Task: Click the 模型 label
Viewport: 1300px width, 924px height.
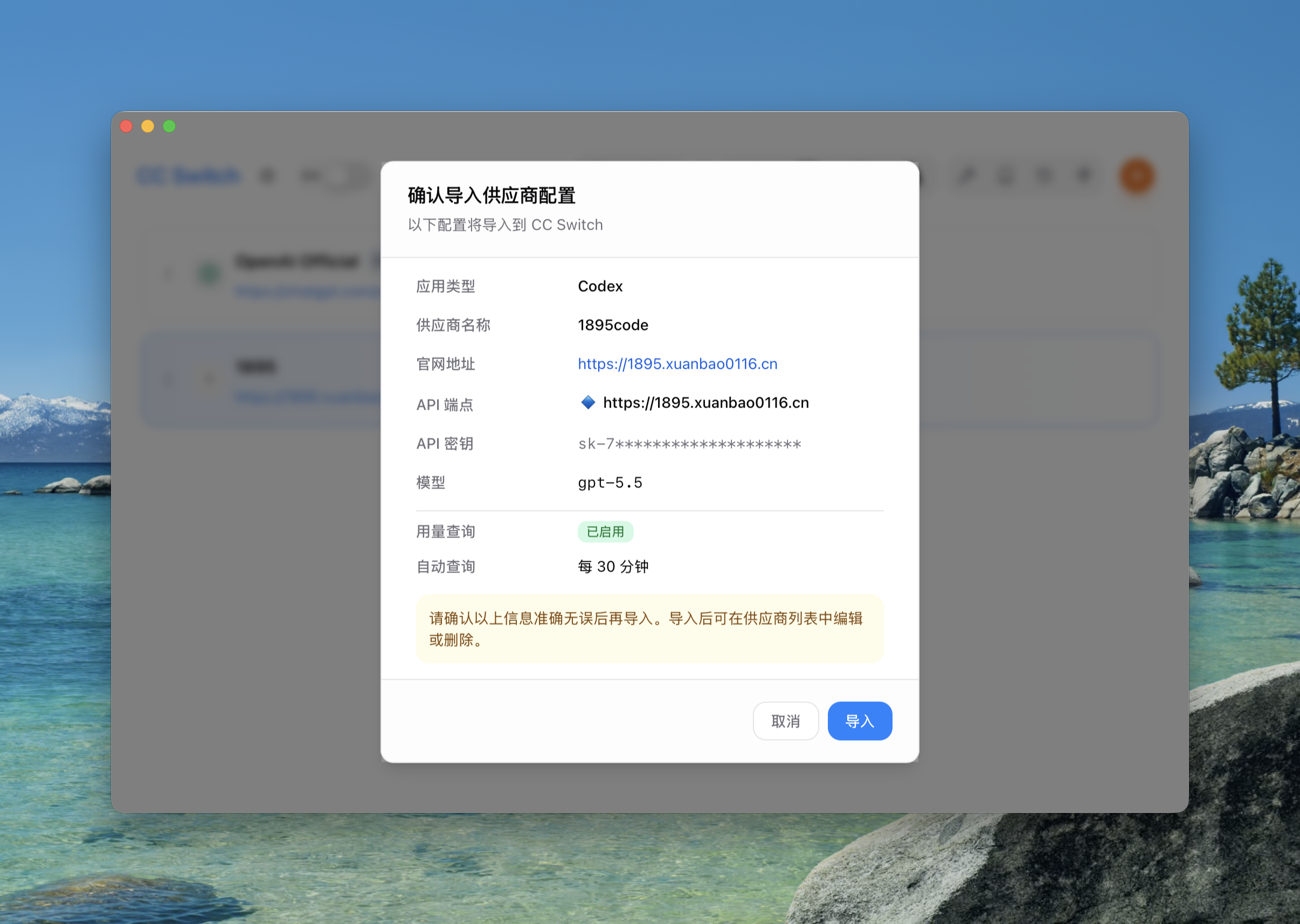Action: coord(431,482)
